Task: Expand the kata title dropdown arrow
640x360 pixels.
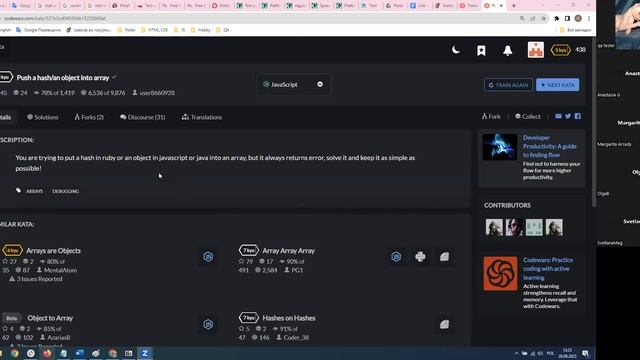Action: point(114,77)
